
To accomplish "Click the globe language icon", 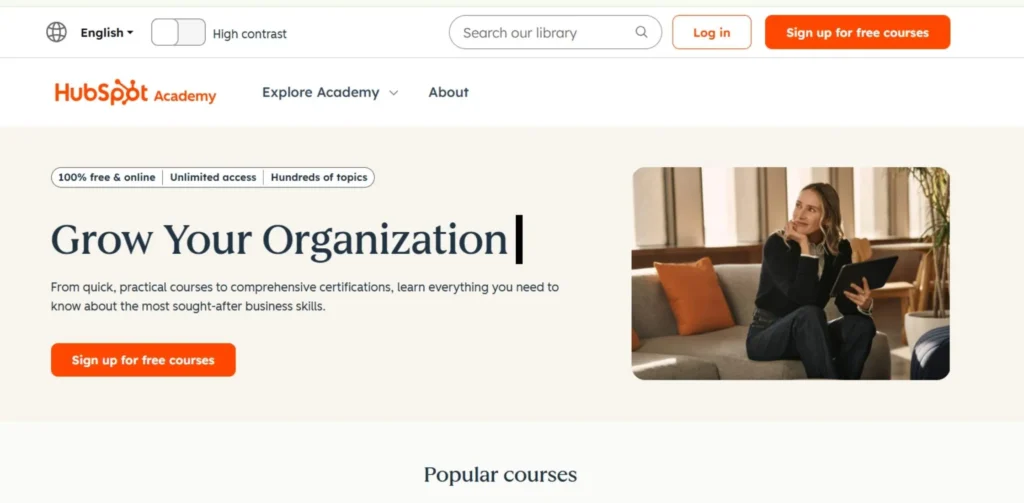I will click(x=57, y=32).
